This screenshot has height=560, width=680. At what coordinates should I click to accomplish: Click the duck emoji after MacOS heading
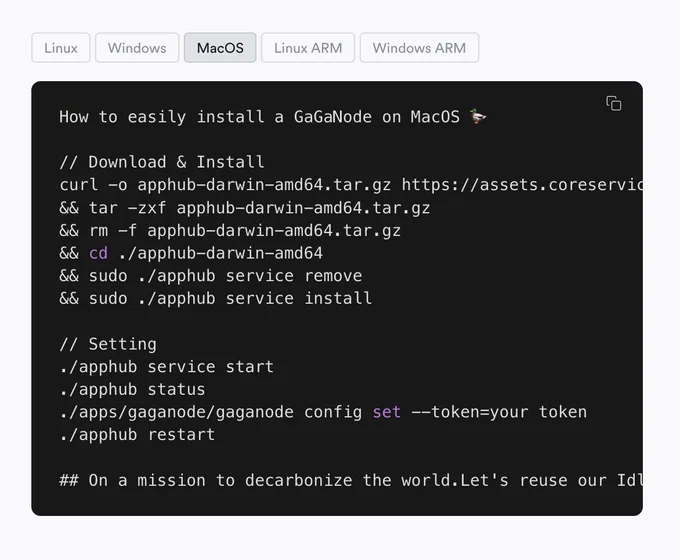[x=478, y=116]
